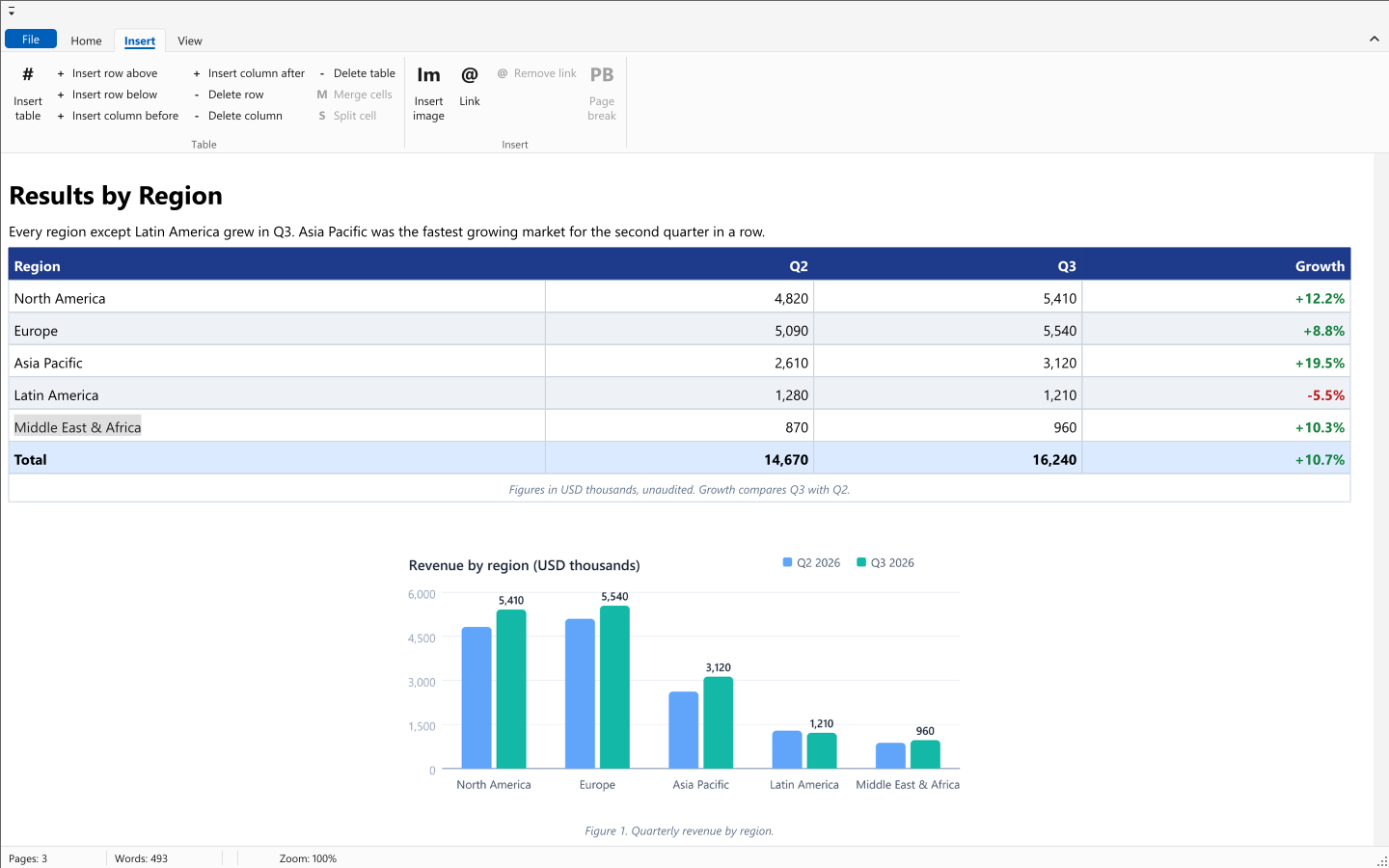This screenshot has height=868, width=1389.
Task: Click the Words: 493 status entry
Action: click(x=141, y=858)
